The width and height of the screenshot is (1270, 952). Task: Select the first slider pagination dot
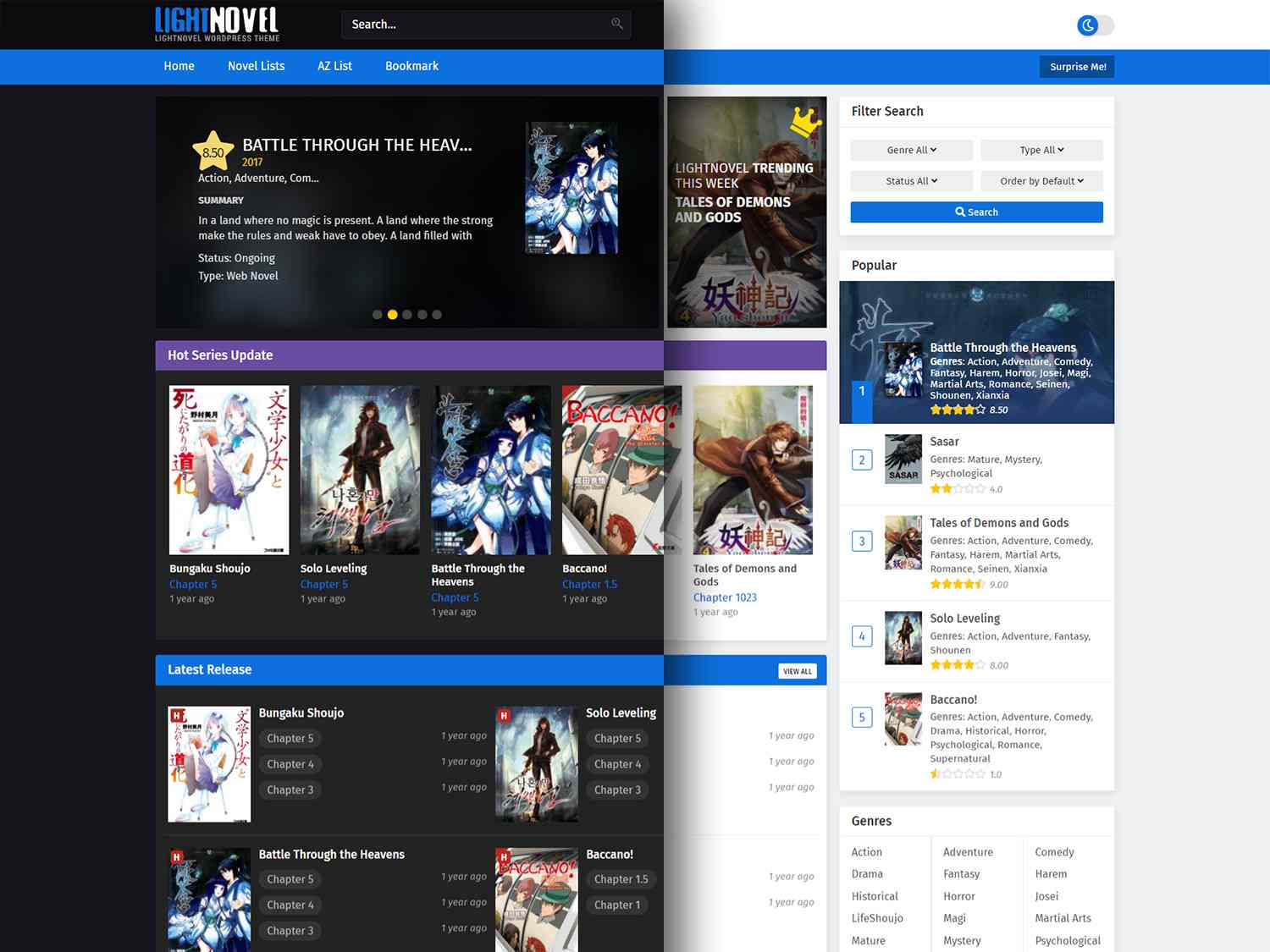pos(377,315)
